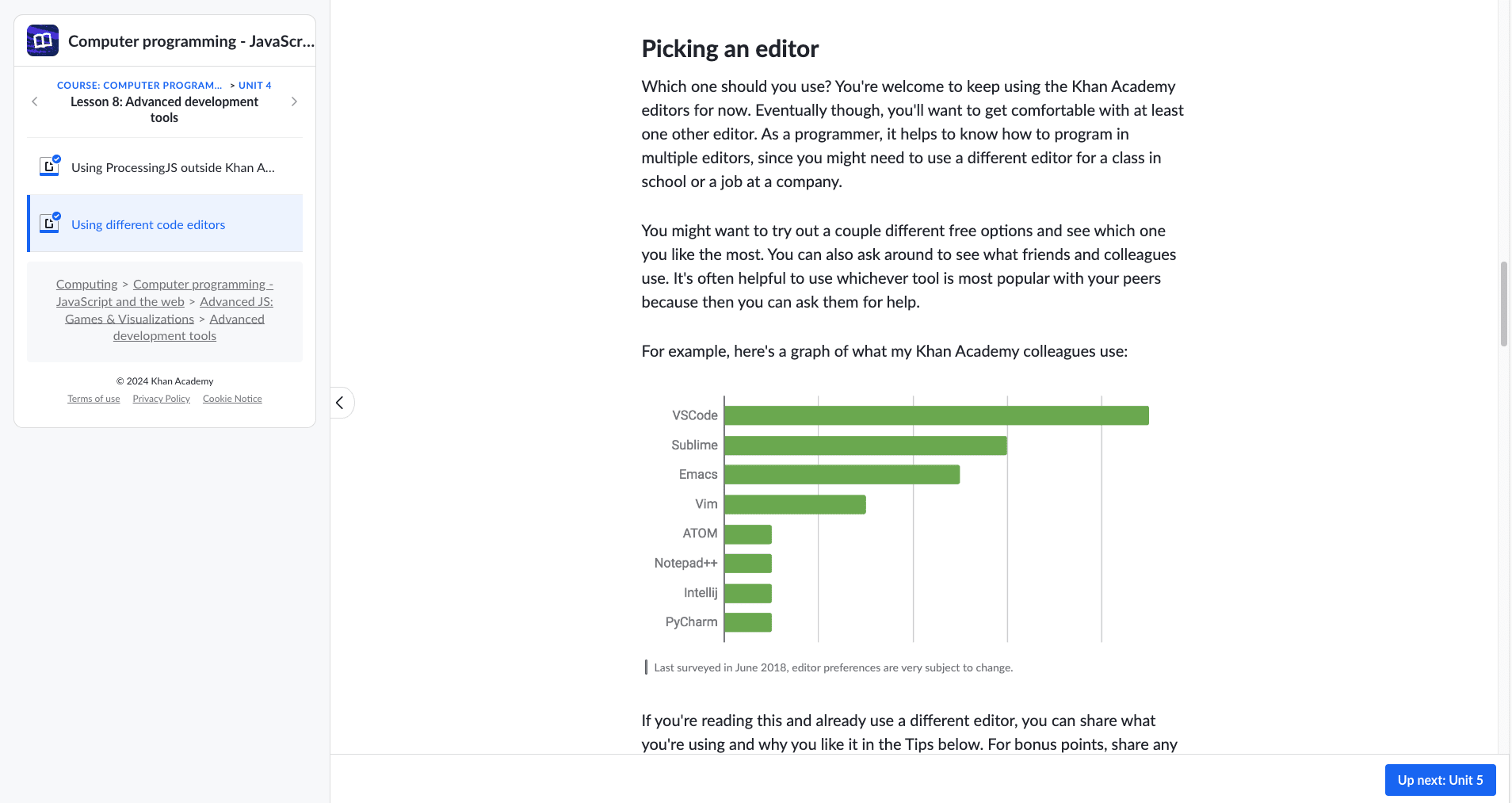Open the Unit 4 breadcrumb link
This screenshot has width=1512, height=803.
(254, 85)
